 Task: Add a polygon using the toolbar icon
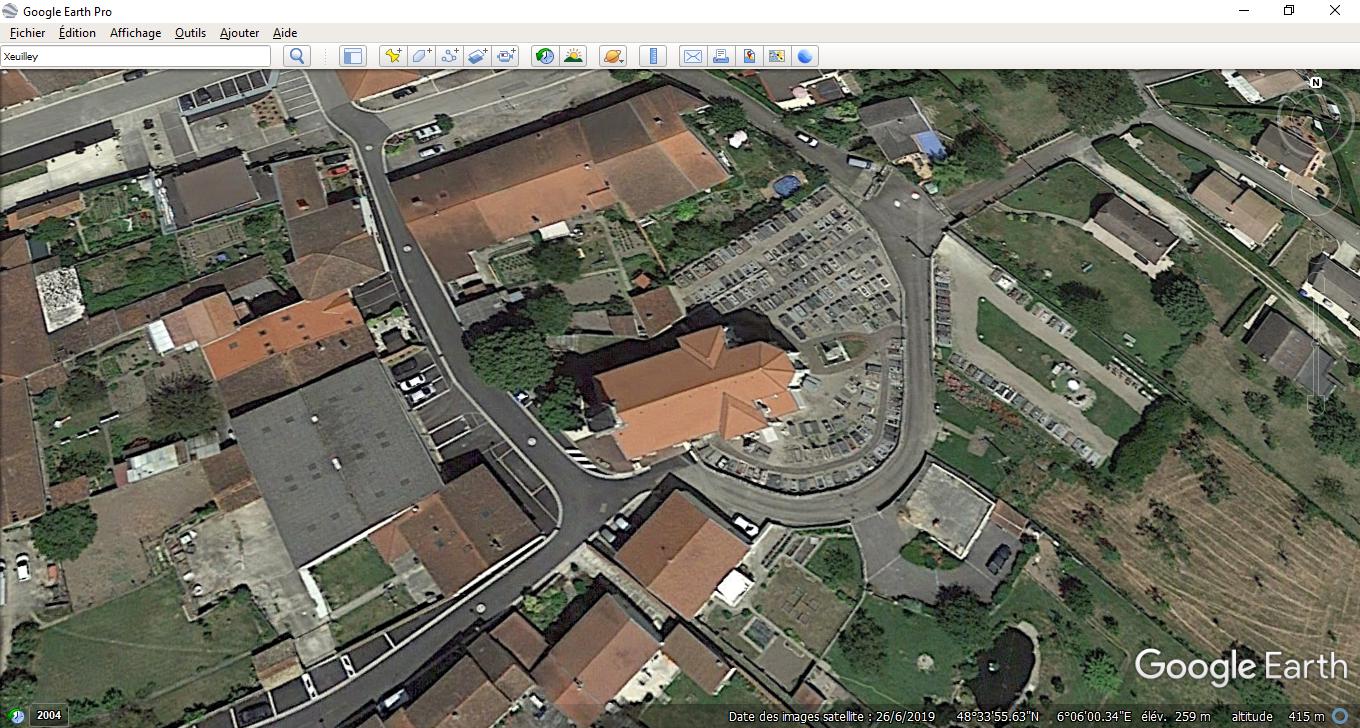[421, 56]
